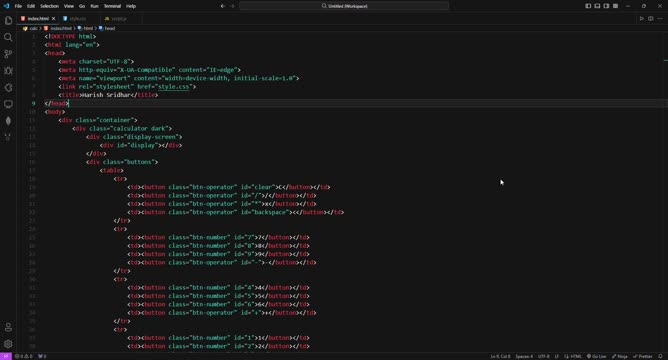
Task: Click the Prettier status bar item
Action: click(x=642, y=356)
